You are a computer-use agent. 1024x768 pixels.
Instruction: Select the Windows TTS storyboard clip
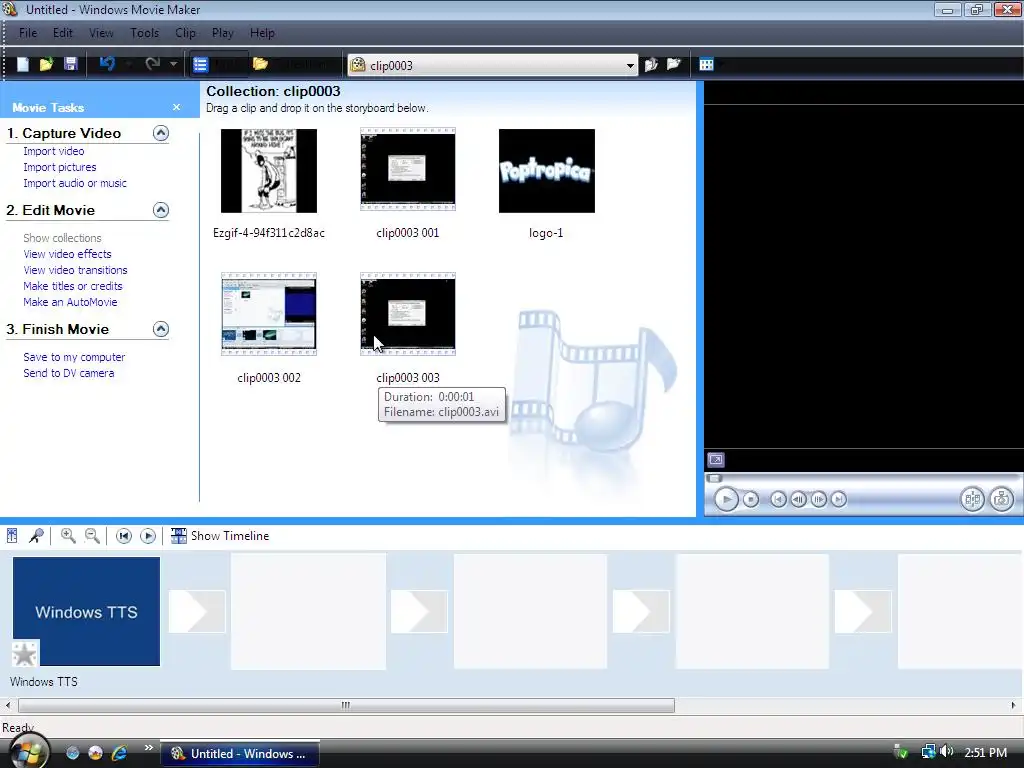pyautogui.click(x=86, y=611)
